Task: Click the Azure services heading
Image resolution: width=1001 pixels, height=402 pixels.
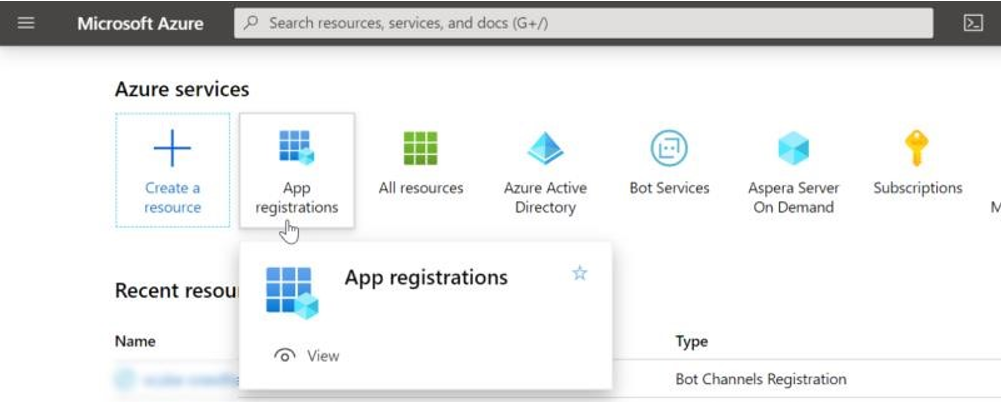Action: pyautogui.click(x=182, y=89)
